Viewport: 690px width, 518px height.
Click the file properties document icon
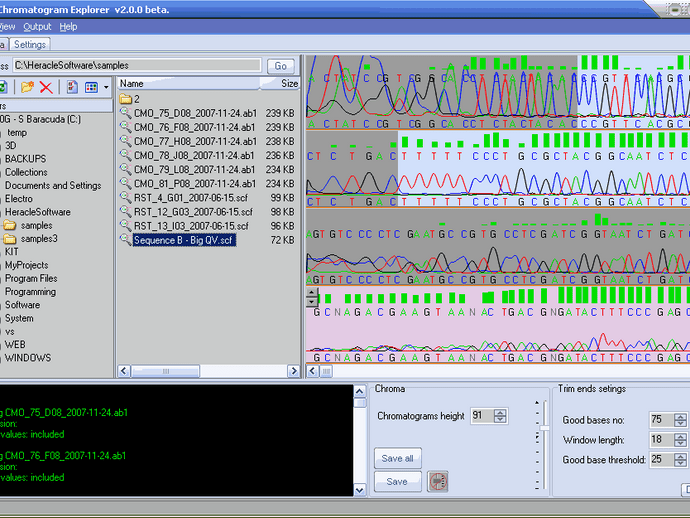72,88
